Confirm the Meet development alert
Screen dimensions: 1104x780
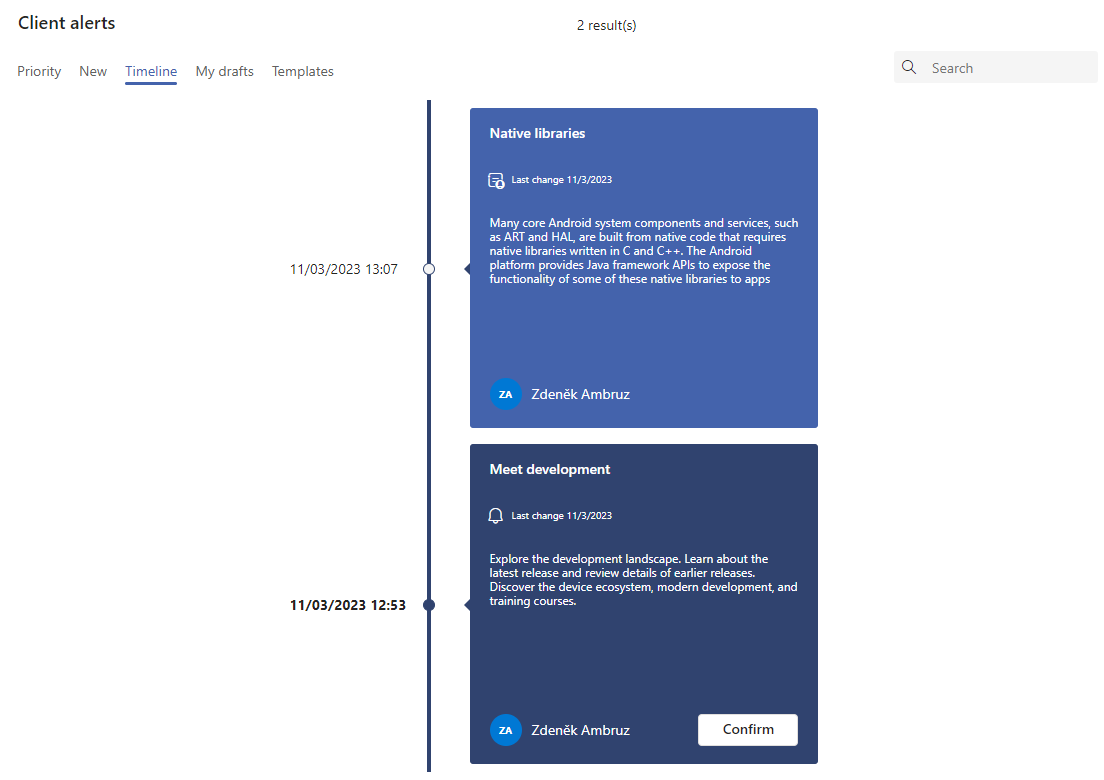coord(748,729)
